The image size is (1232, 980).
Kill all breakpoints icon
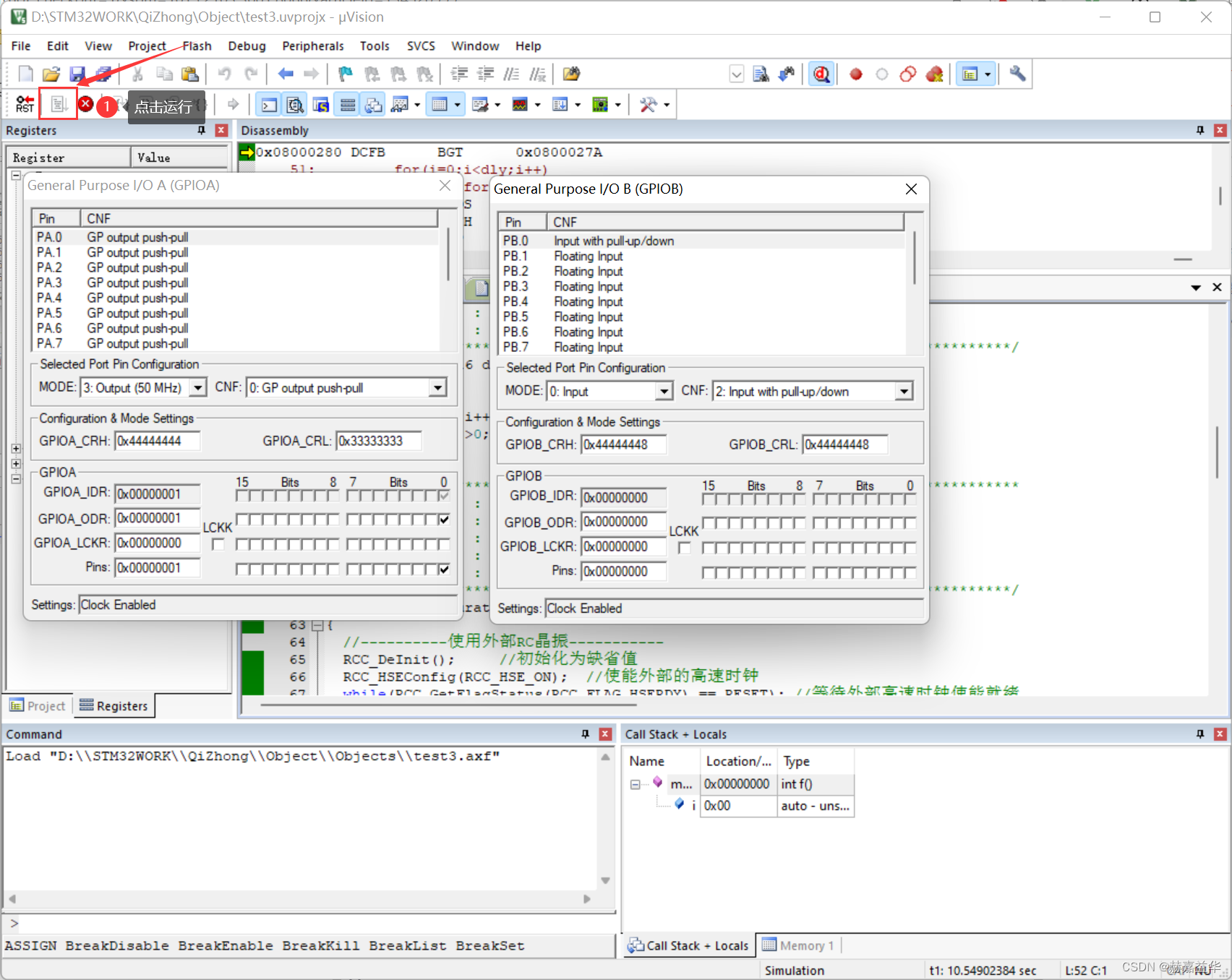click(934, 74)
